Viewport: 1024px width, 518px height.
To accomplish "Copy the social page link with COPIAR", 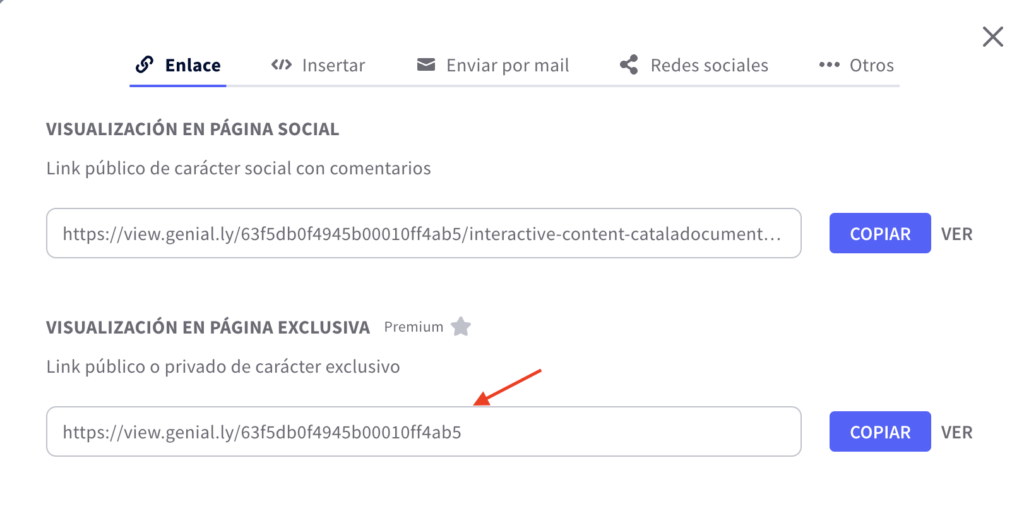I will pos(880,234).
